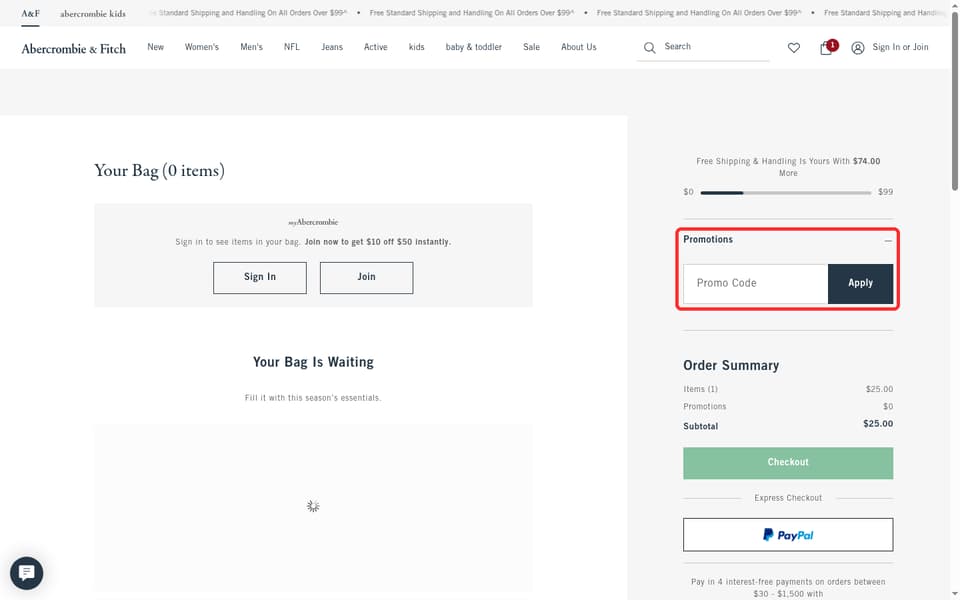Pay with PayPal express checkout

click(x=788, y=534)
